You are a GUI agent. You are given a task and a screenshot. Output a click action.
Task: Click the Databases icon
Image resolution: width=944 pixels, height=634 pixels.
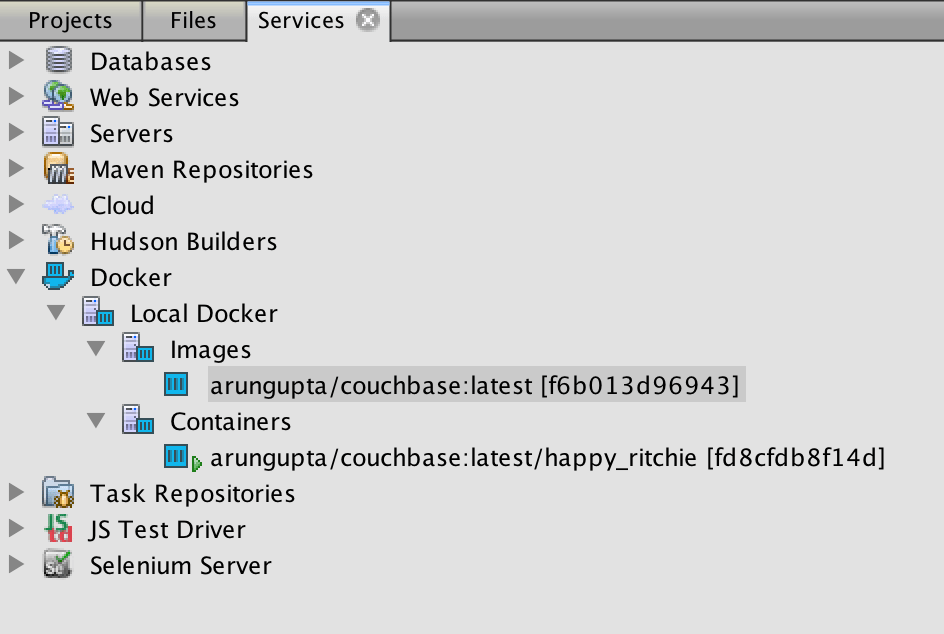point(57,61)
